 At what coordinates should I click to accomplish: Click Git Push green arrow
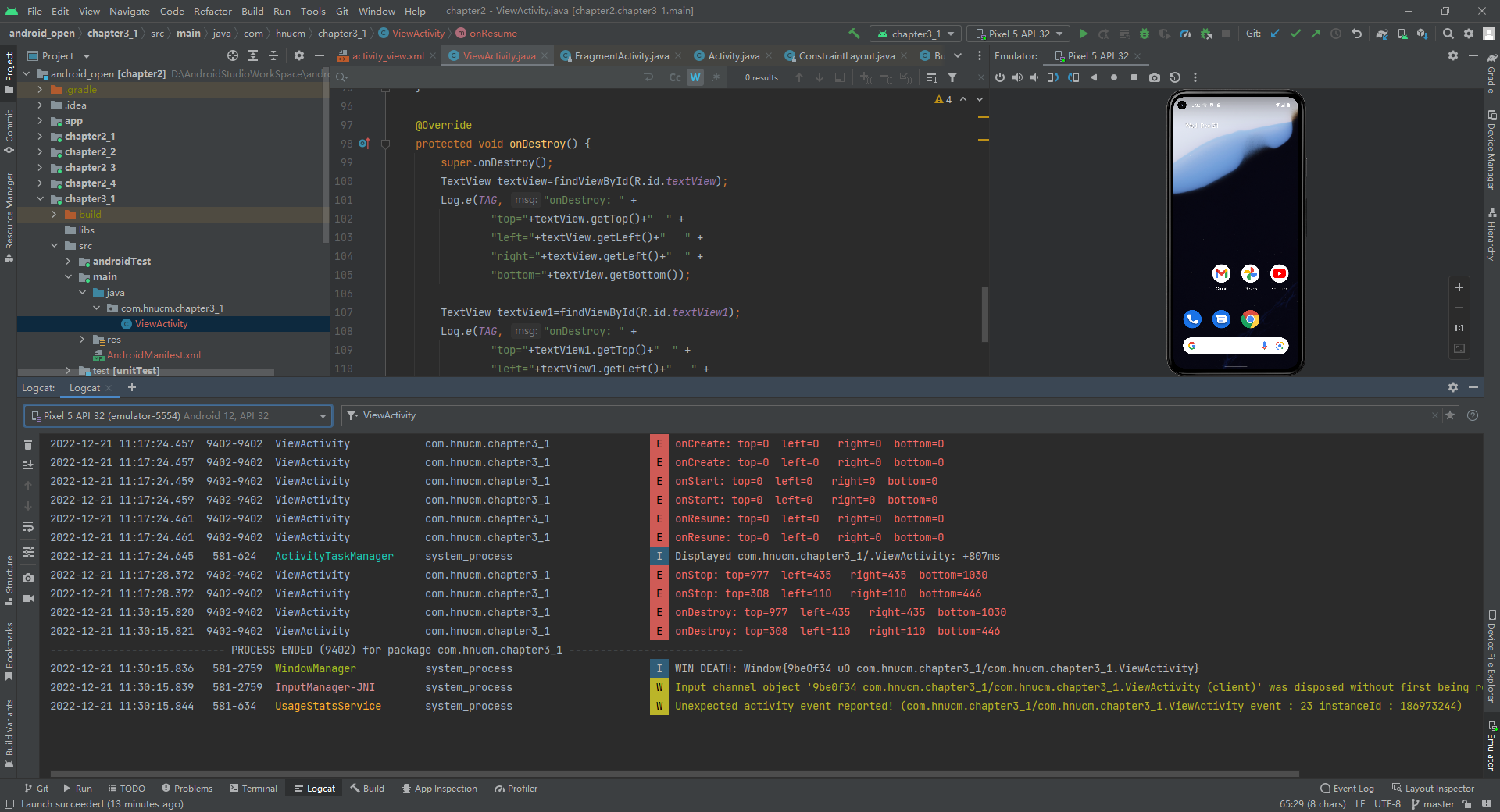1316,34
